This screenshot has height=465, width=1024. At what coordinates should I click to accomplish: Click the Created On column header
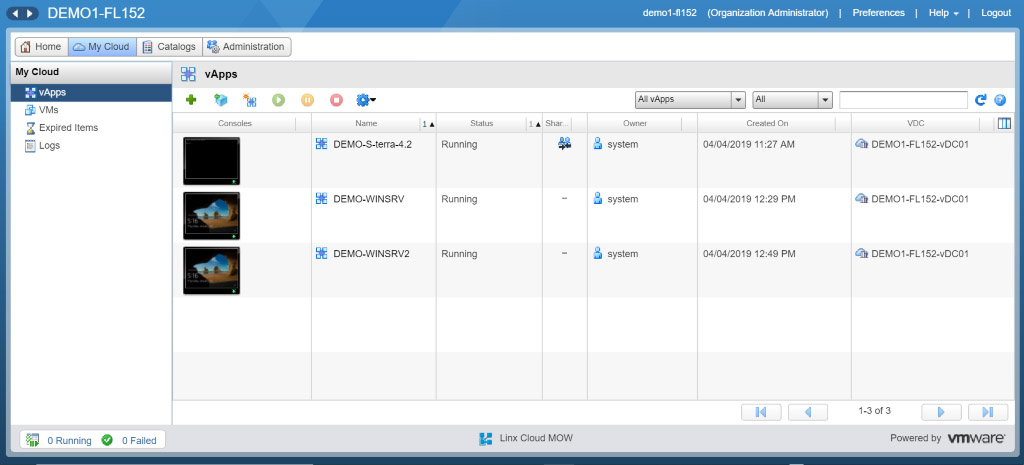pyautogui.click(x=767, y=123)
